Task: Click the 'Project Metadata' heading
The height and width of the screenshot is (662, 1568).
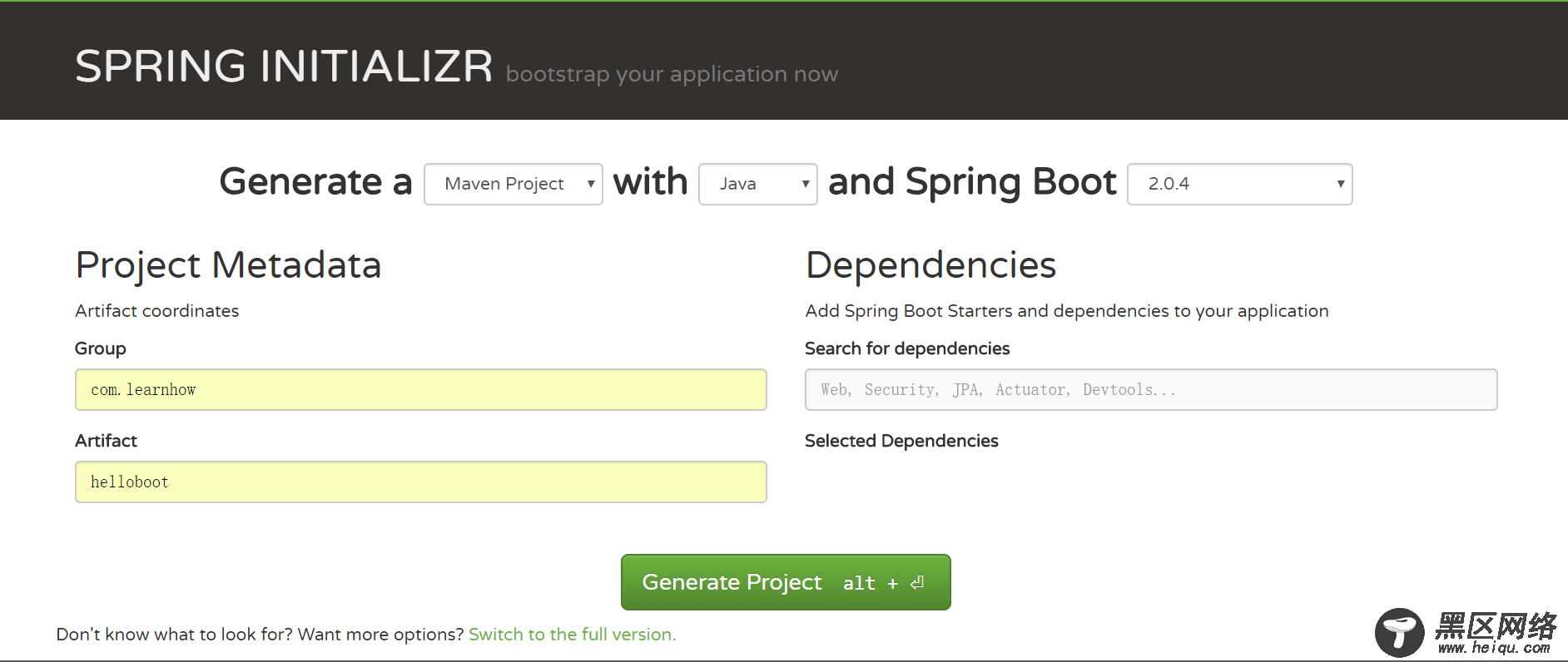Action: pyautogui.click(x=228, y=265)
